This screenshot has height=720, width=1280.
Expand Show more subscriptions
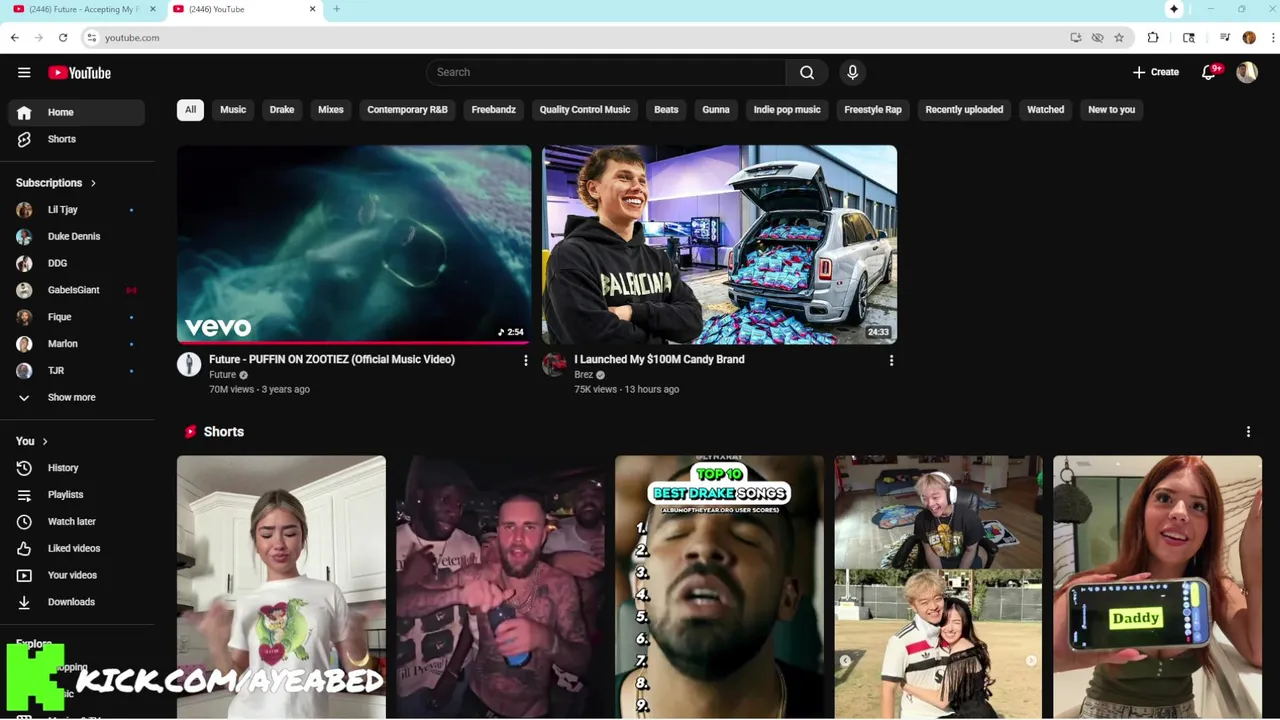coord(76,397)
